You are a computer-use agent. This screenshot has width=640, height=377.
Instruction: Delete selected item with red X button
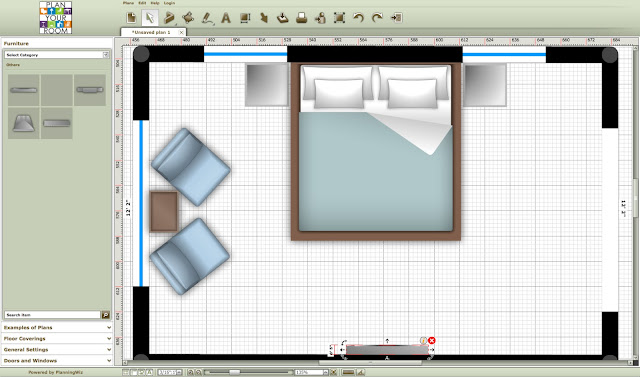[x=432, y=340]
